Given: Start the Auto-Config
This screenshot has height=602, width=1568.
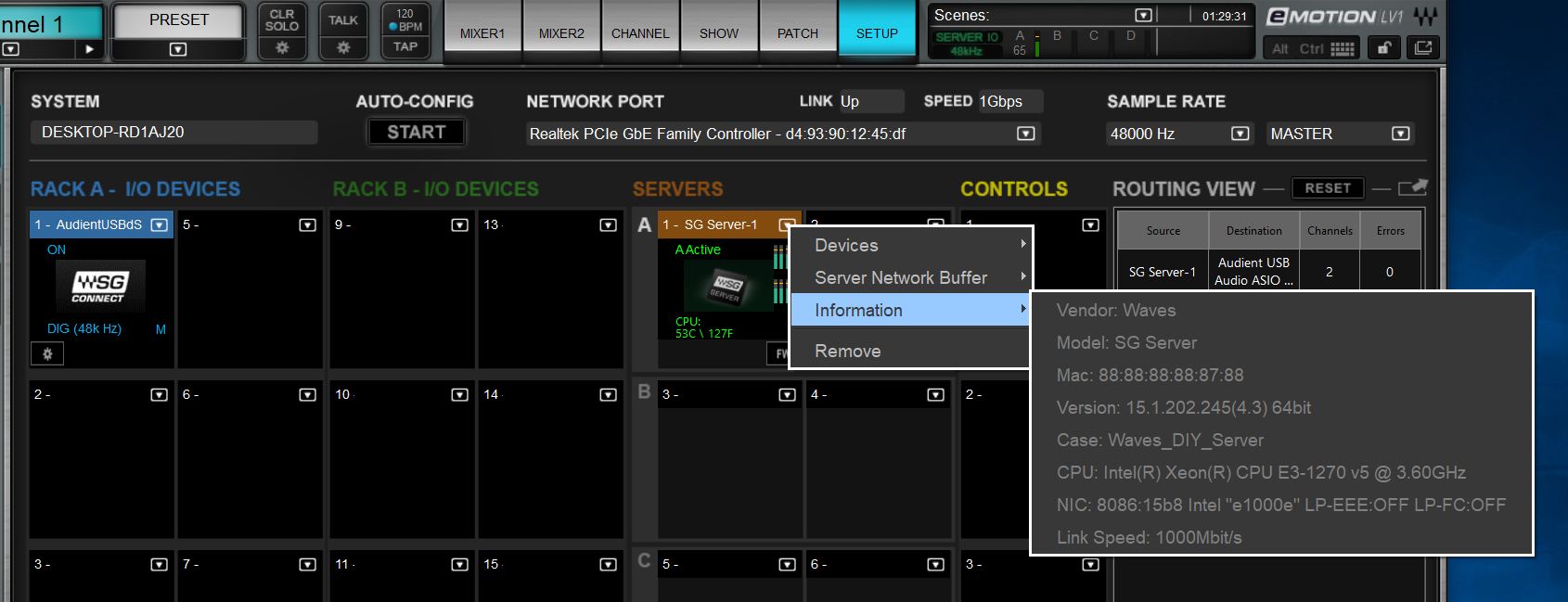Looking at the screenshot, I should pos(416,133).
